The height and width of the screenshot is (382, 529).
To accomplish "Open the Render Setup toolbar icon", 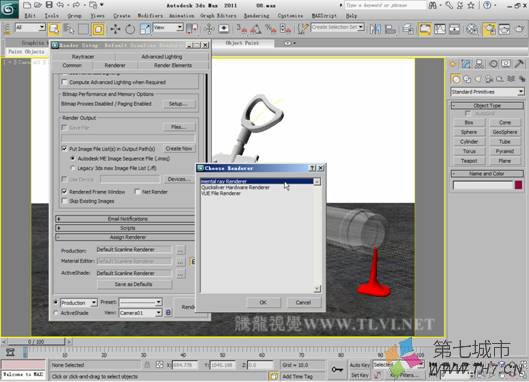I will pos(489,29).
